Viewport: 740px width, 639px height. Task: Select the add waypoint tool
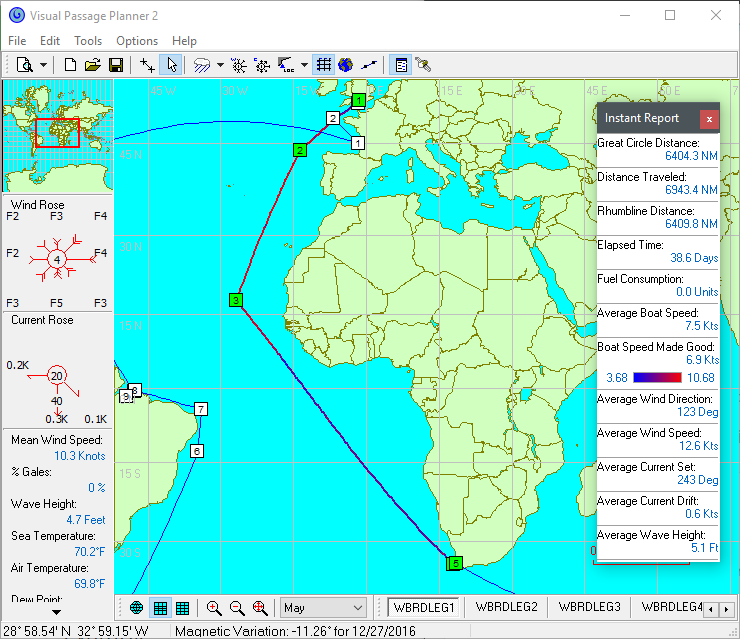tap(148, 65)
